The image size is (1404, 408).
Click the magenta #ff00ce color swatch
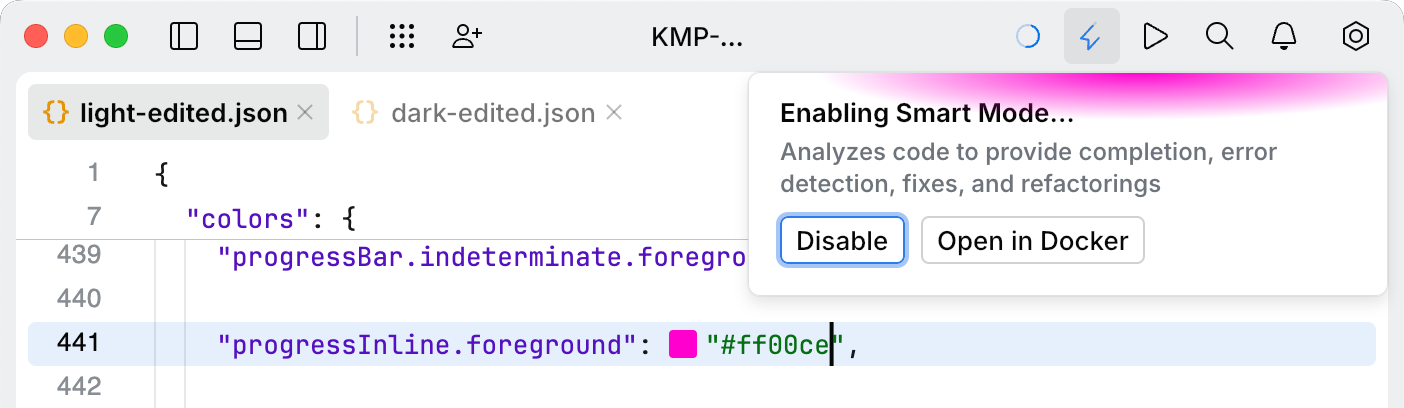[683, 345]
